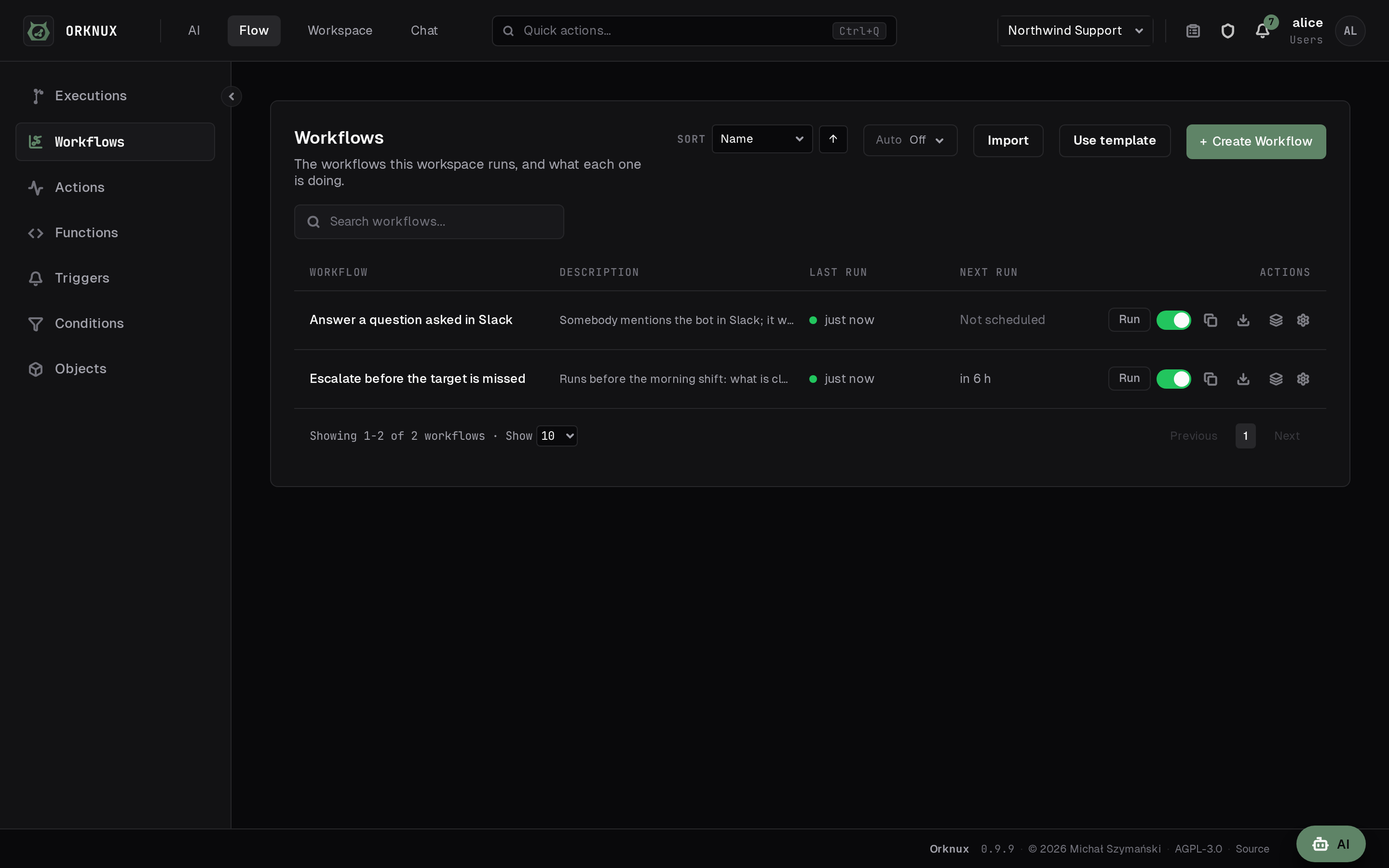
Task: Collapse the sidebar with the chevron button
Action: (231, 96)
